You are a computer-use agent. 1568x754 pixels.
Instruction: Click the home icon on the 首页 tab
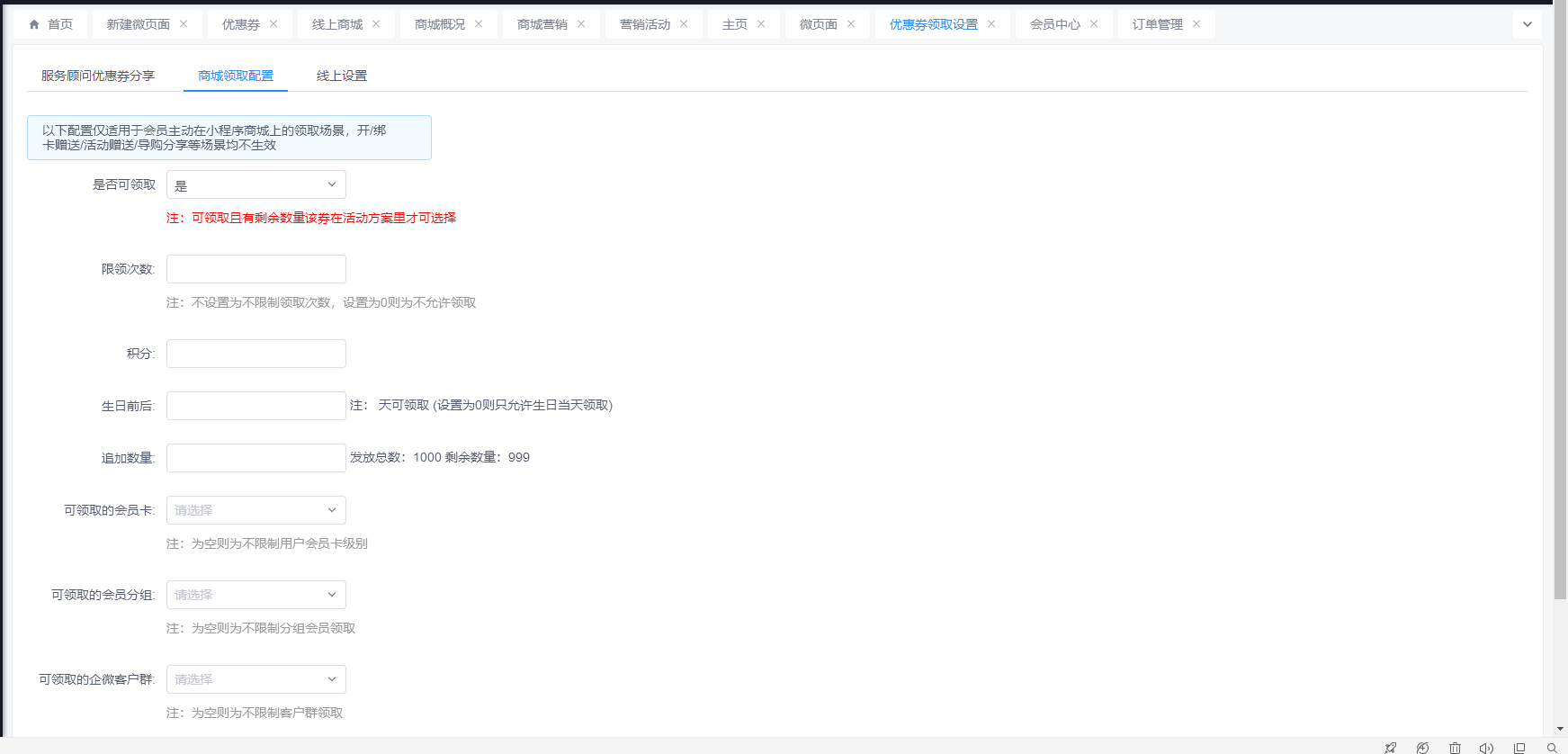point(34,24)
